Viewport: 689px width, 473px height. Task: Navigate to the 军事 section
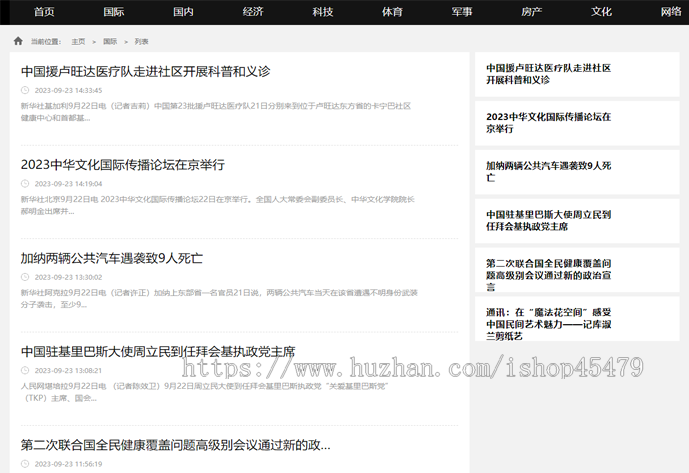coord(462,12)
